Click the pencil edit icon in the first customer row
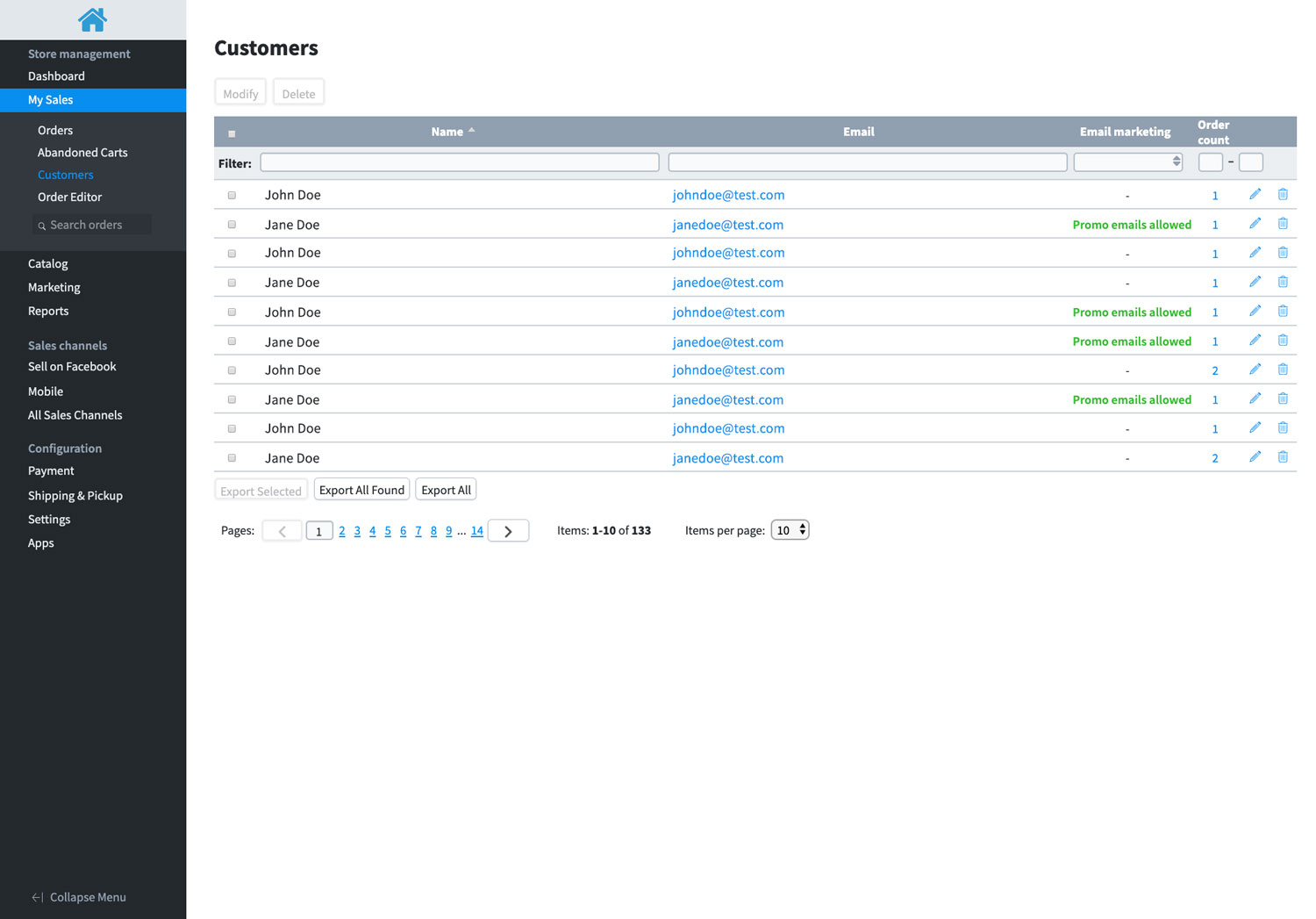 pyautogui.click(x=1255, y=194)
